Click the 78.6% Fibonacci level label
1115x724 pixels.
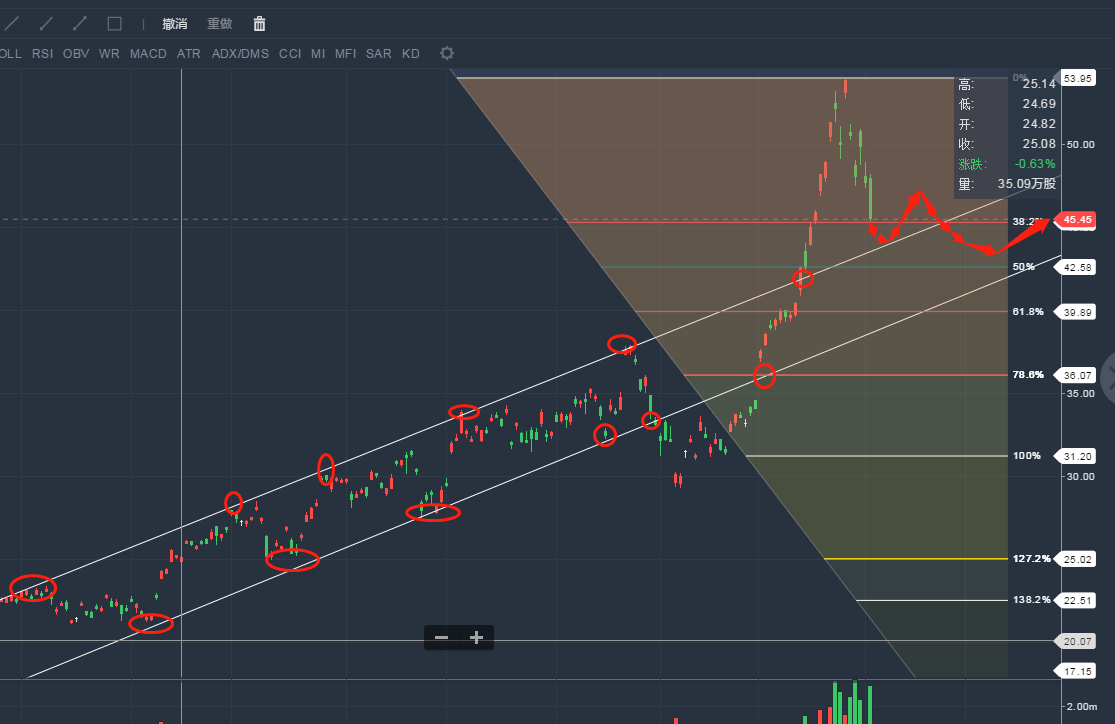pyautogui.click(x=1028, y=374)
